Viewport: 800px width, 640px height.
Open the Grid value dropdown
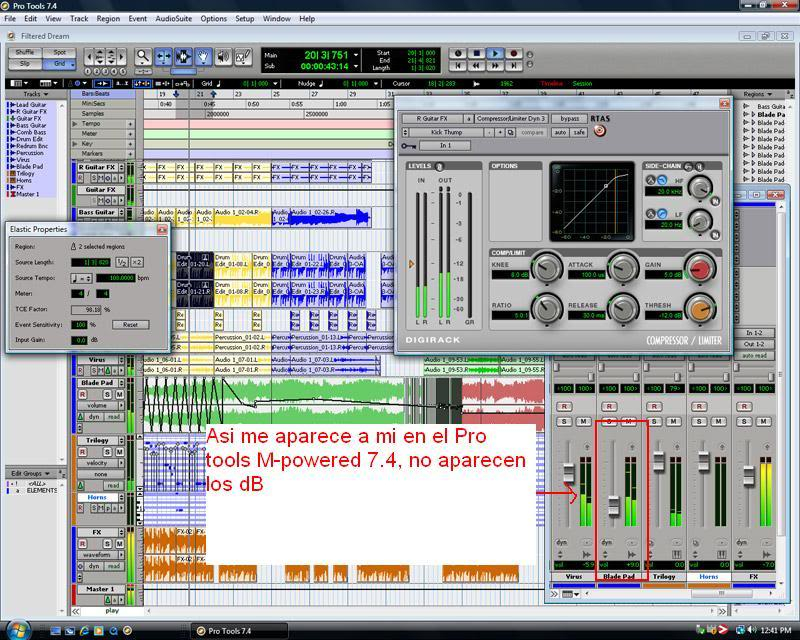pos(276,84)
